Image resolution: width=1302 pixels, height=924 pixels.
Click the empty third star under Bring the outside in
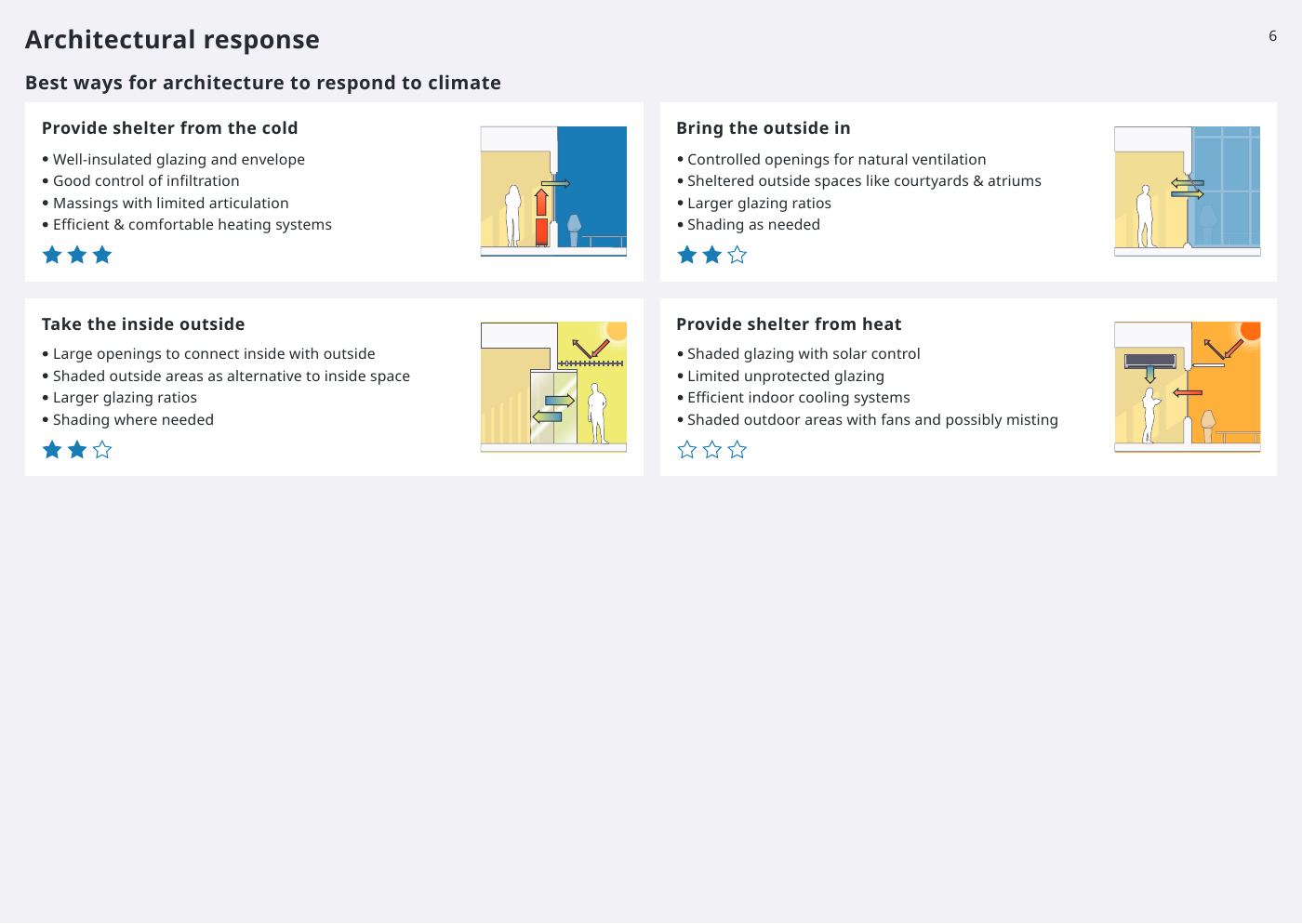737,255
